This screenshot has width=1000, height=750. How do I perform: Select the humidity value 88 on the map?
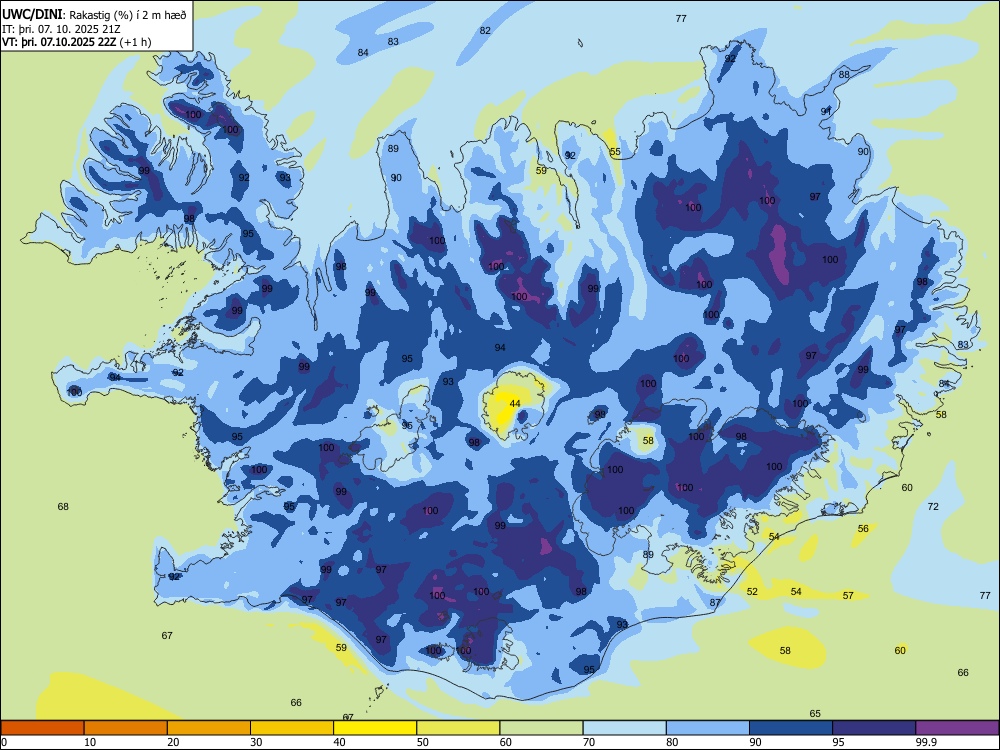tap(844, 75)
